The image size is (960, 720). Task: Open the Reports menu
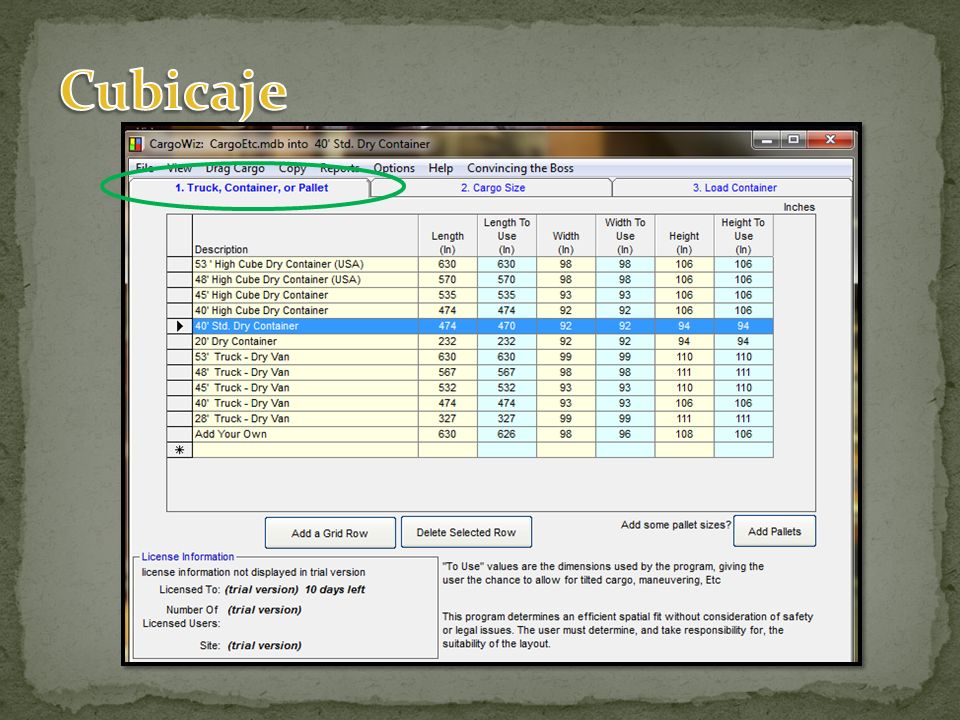coord(340,168)
